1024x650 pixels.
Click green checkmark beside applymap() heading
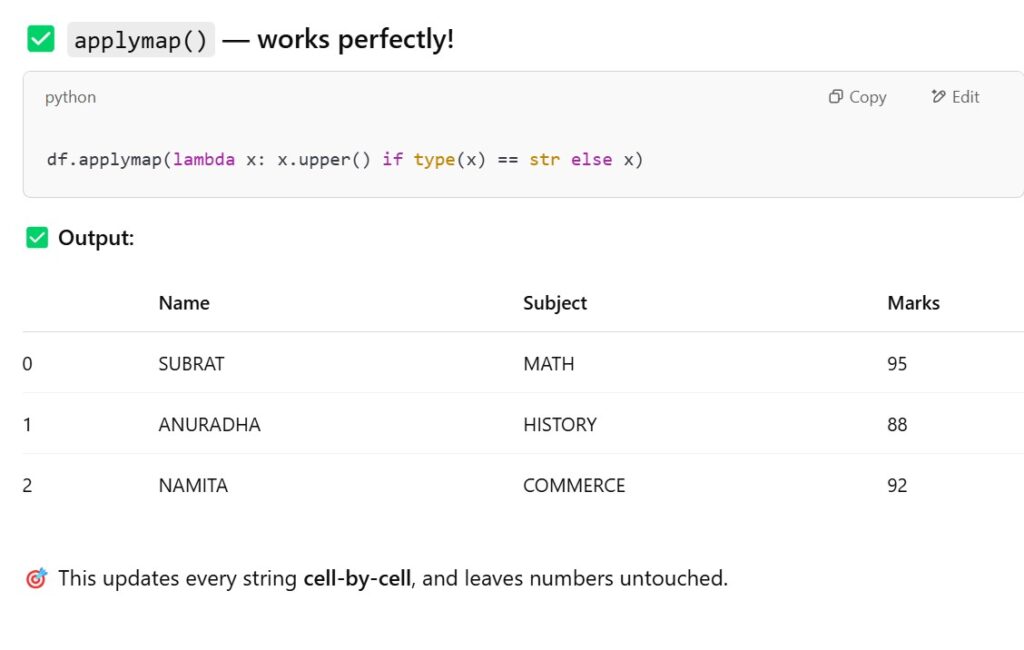41,40
